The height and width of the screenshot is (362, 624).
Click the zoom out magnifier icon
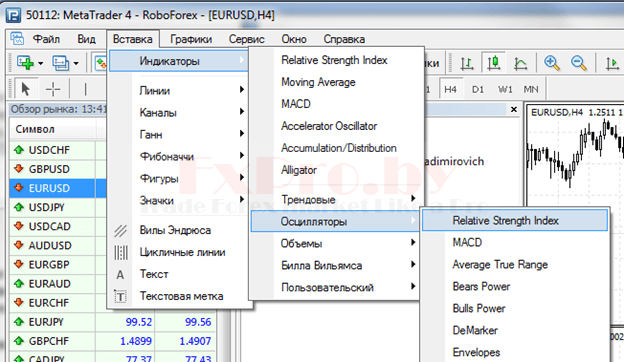tap(579, 63)
